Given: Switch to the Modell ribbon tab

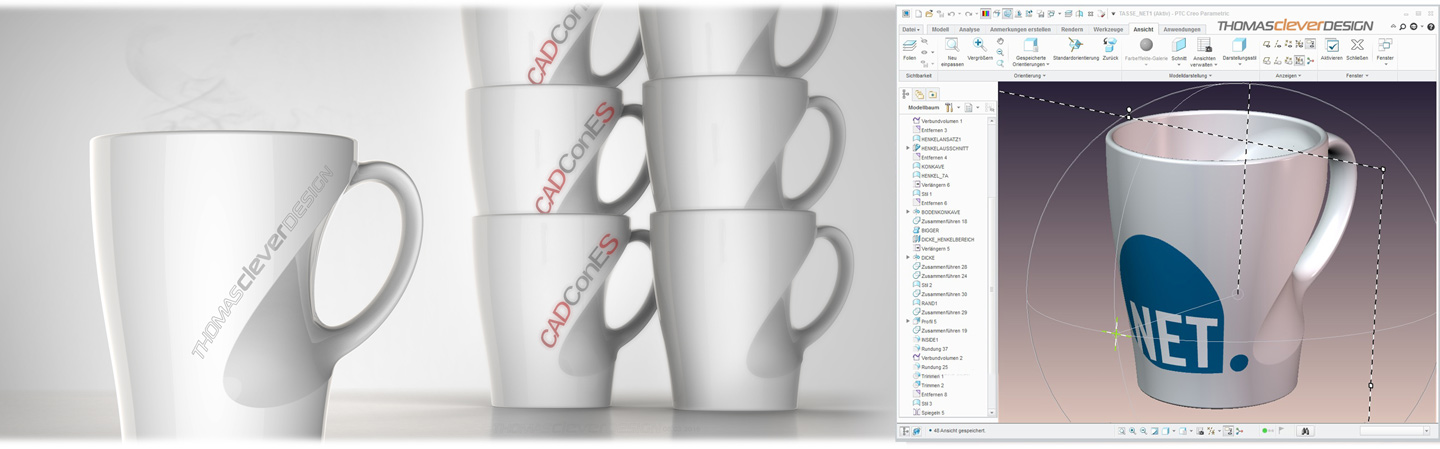Looking at the screenshot, I should [x=940, y=29].
